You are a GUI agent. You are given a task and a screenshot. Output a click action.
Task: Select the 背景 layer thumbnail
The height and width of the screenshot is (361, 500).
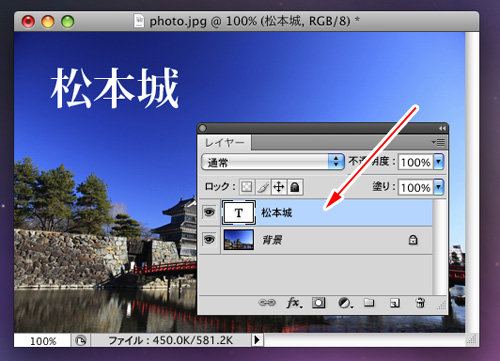point(239,239)
